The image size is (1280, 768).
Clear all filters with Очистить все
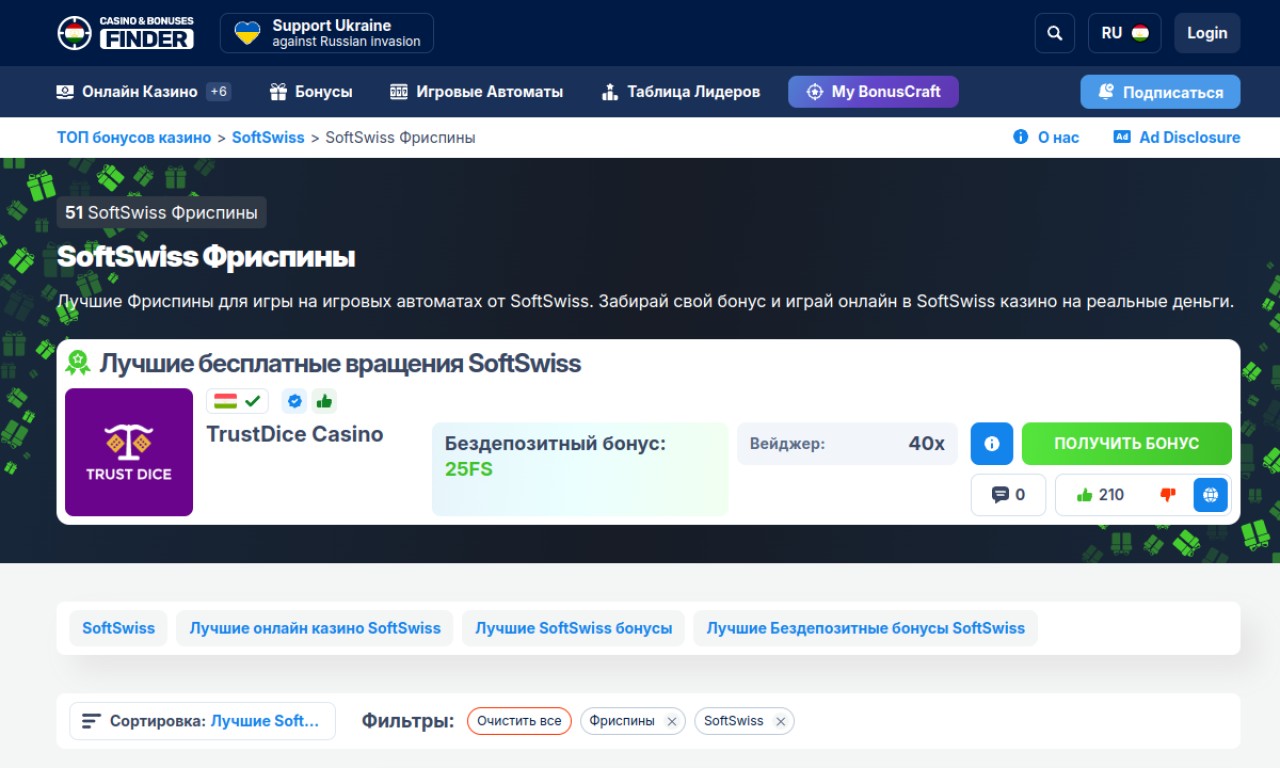[x=519, y=721]
